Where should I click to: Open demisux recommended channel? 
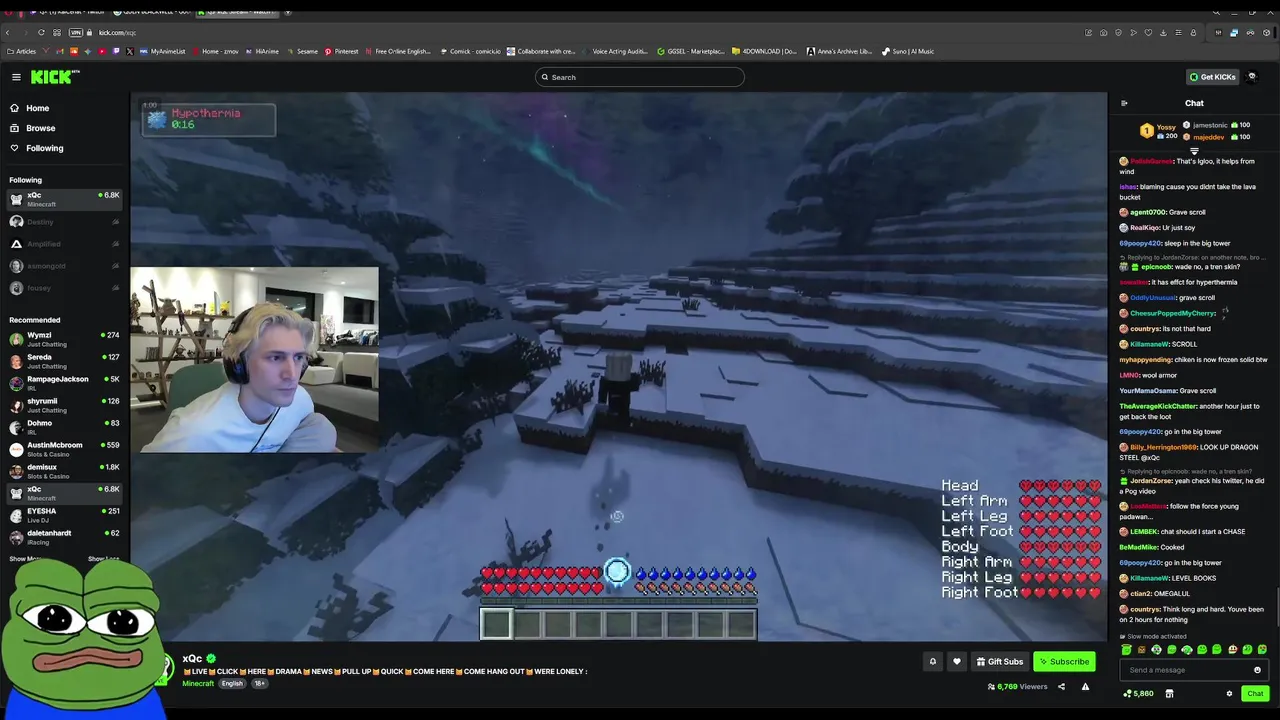point(65,472)
